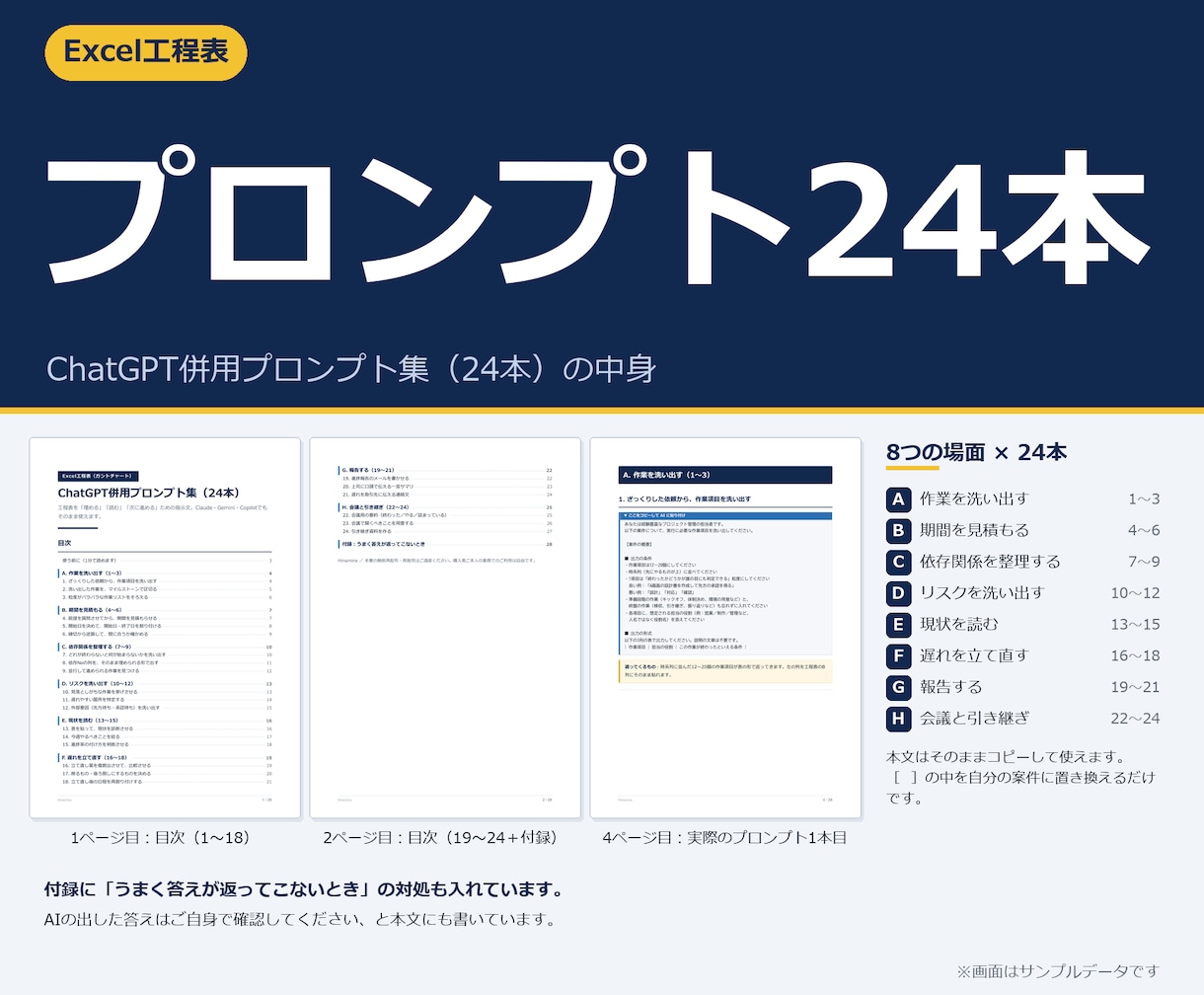Select the 遅れを立て直す row label

tap(974, 655)
